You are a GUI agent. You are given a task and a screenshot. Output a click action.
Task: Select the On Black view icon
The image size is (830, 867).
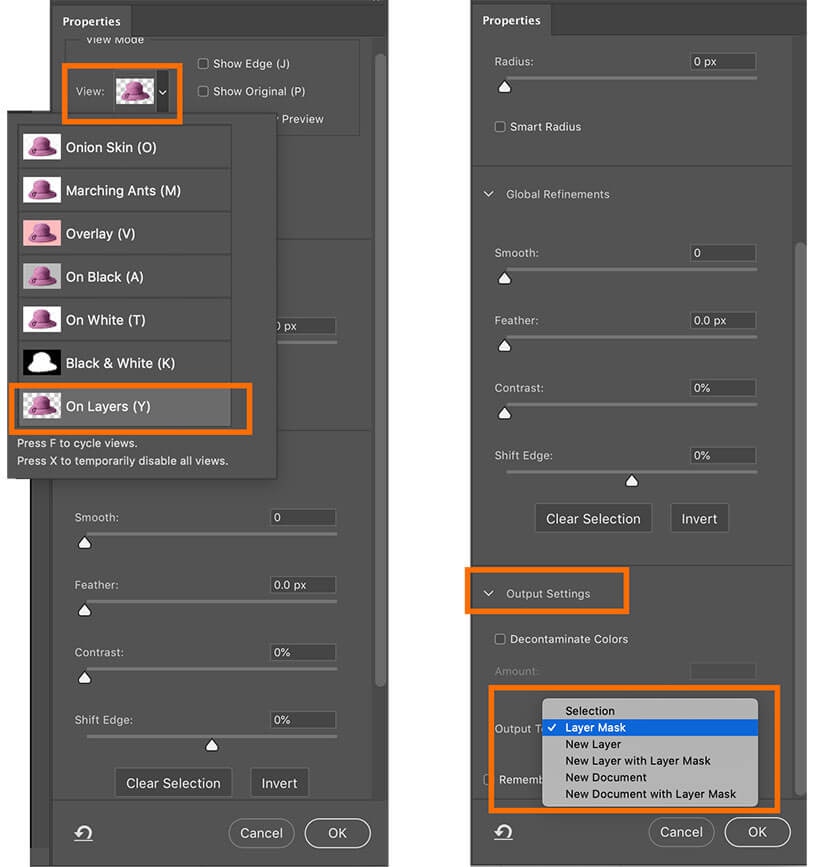pos(41,277)
